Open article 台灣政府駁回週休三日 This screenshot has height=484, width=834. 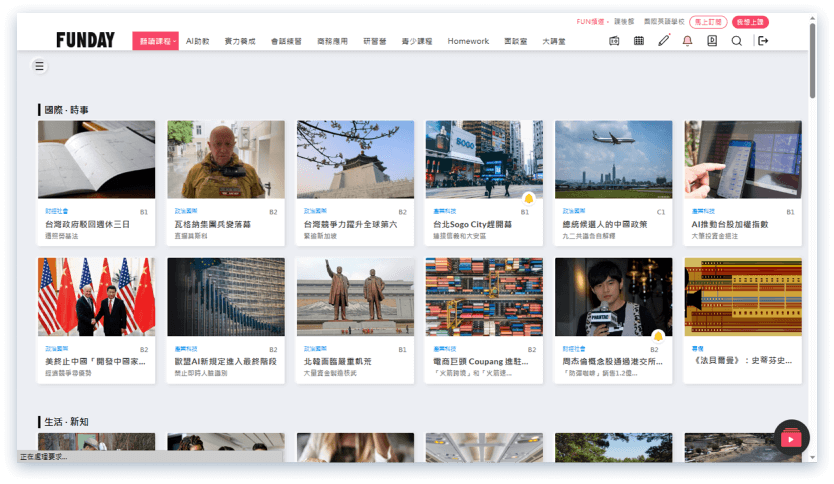point(87,224)
